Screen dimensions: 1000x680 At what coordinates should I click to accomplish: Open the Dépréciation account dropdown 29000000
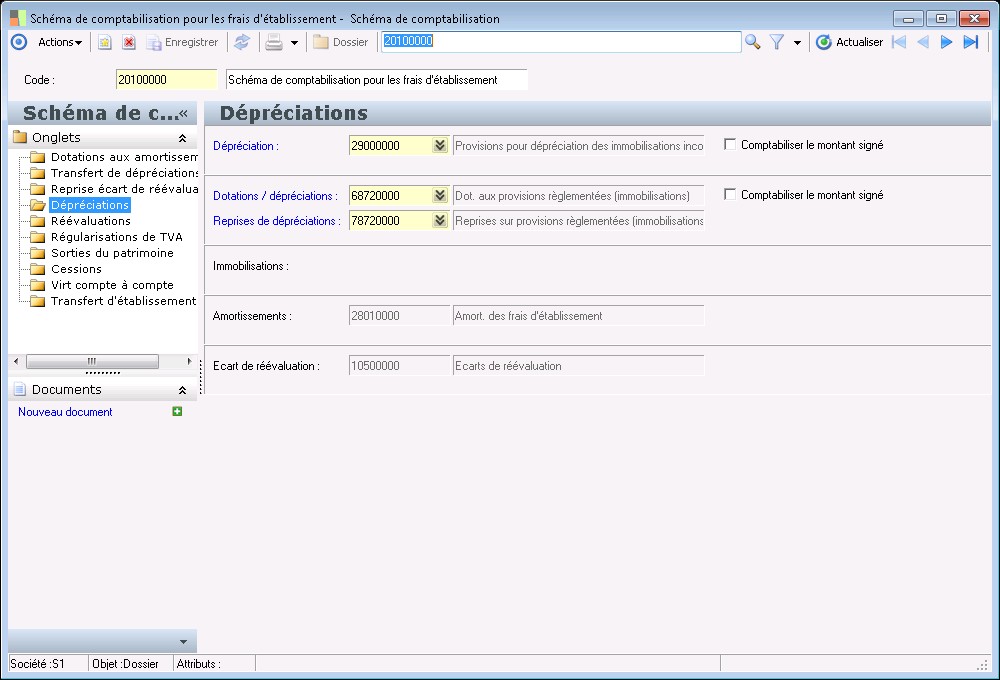coord(439,145)
